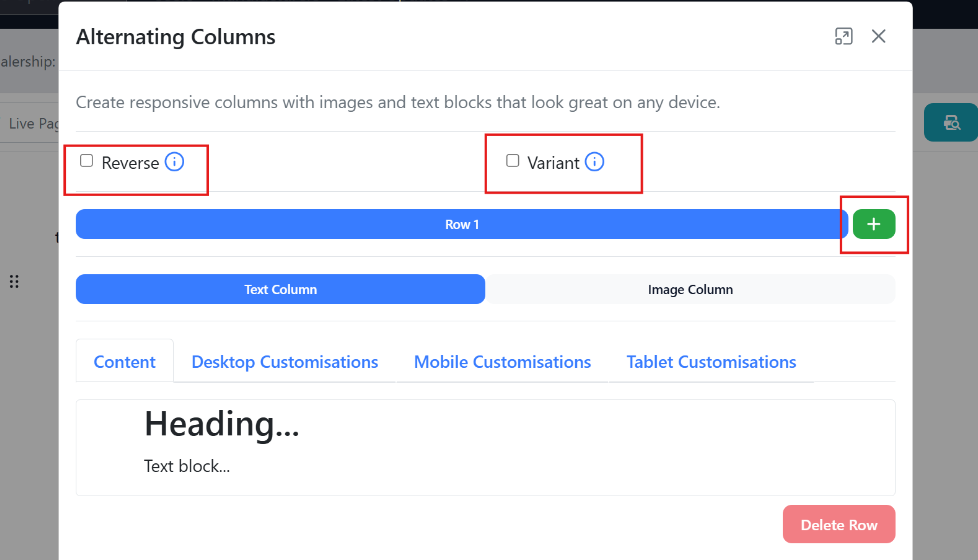Screen dimensions: 978x560
Task: Click the Text block placeholder
Action: point(187,466)
